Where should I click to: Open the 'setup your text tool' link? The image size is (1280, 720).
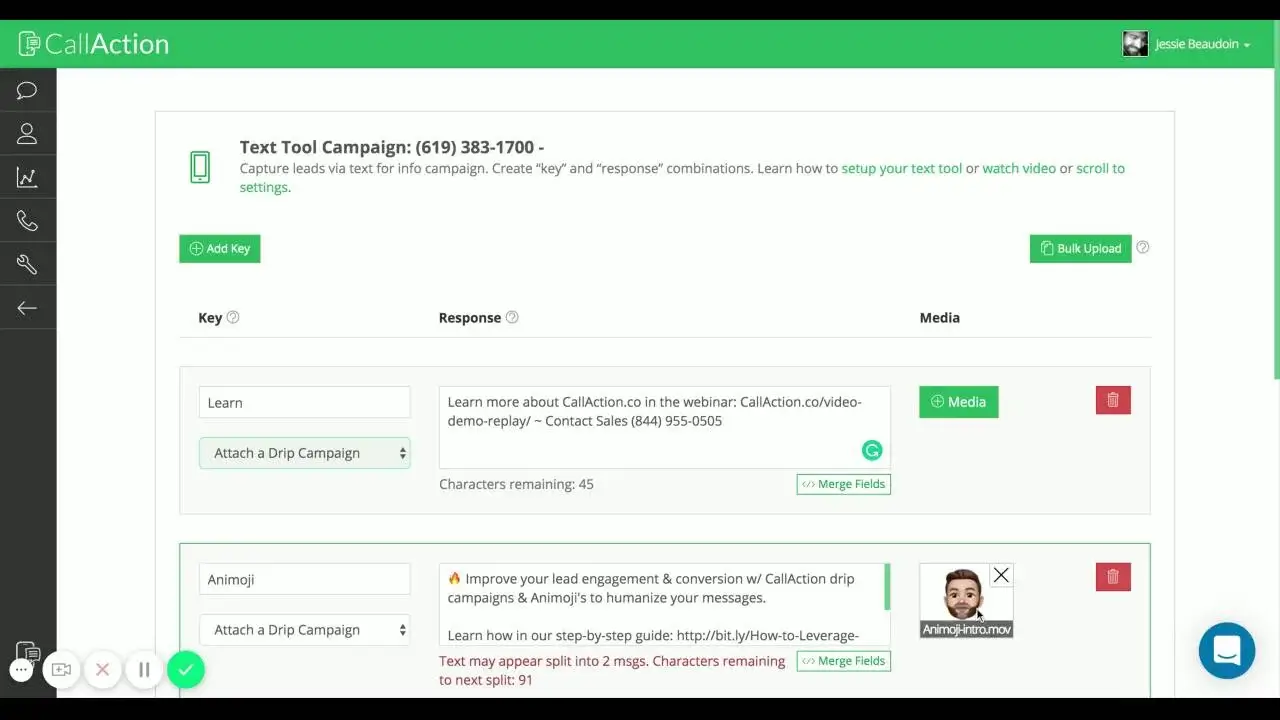[x=902, y=168]
